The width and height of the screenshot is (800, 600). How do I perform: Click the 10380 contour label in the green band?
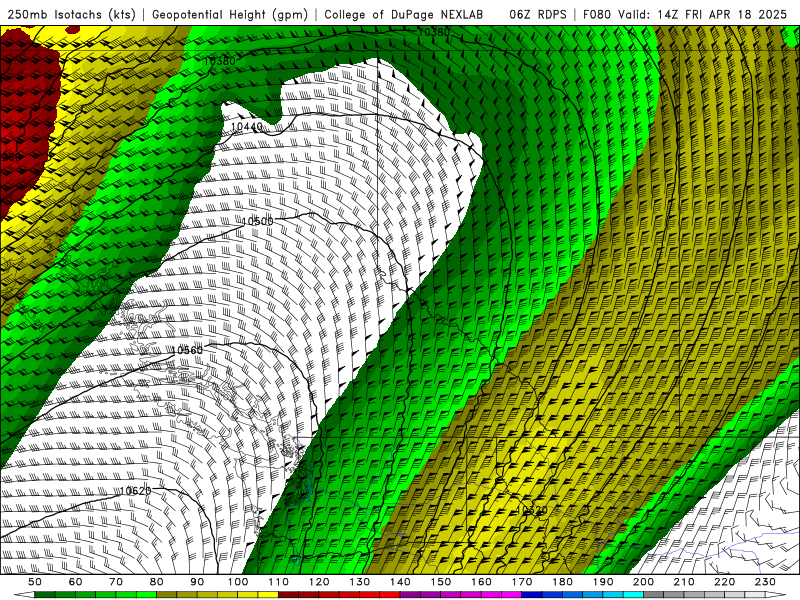coord(219,61)
